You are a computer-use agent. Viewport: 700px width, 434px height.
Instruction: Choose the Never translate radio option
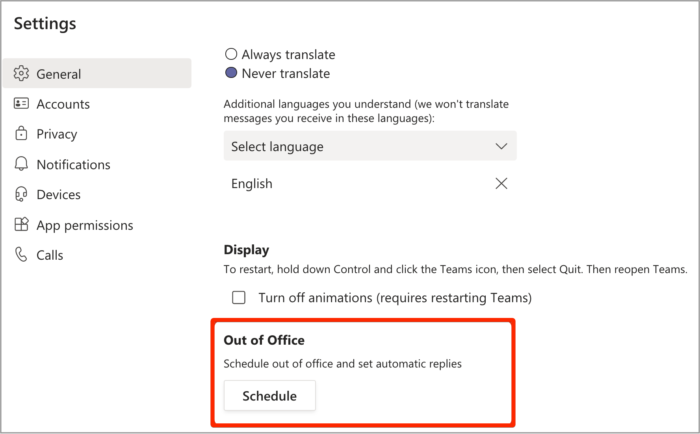tap(232, 73)
